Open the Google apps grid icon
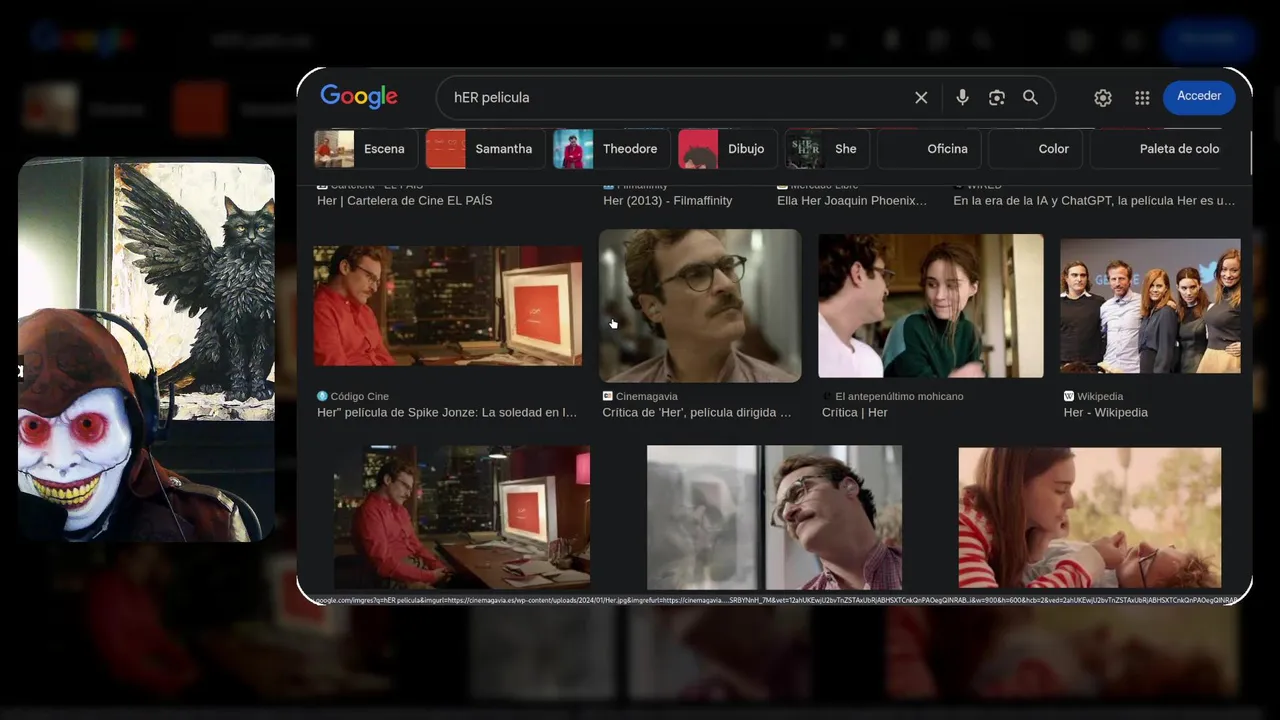This screenshot has width=1280, height=720. tap(1142, 97)
